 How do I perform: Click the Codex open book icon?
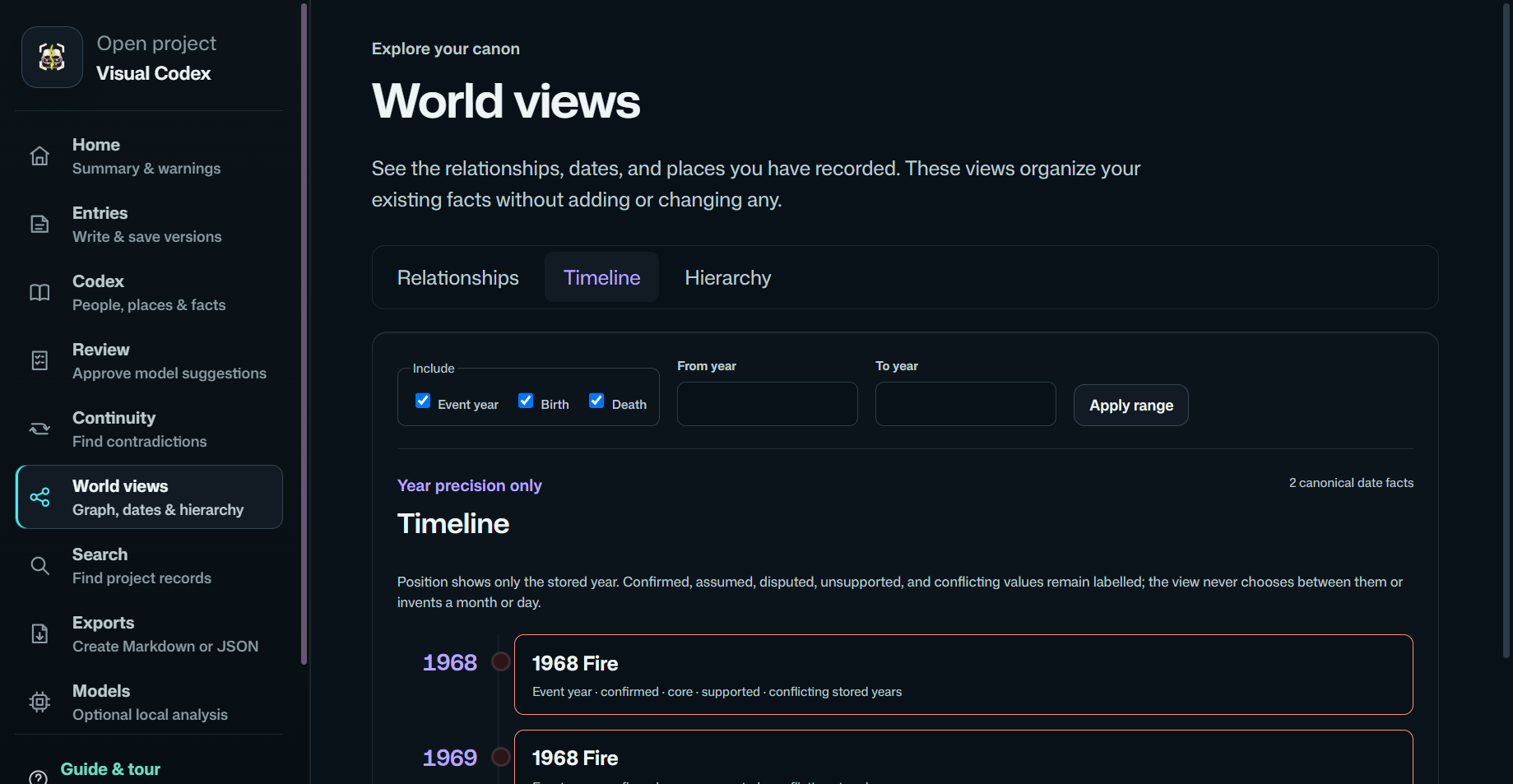pos(39,293)
